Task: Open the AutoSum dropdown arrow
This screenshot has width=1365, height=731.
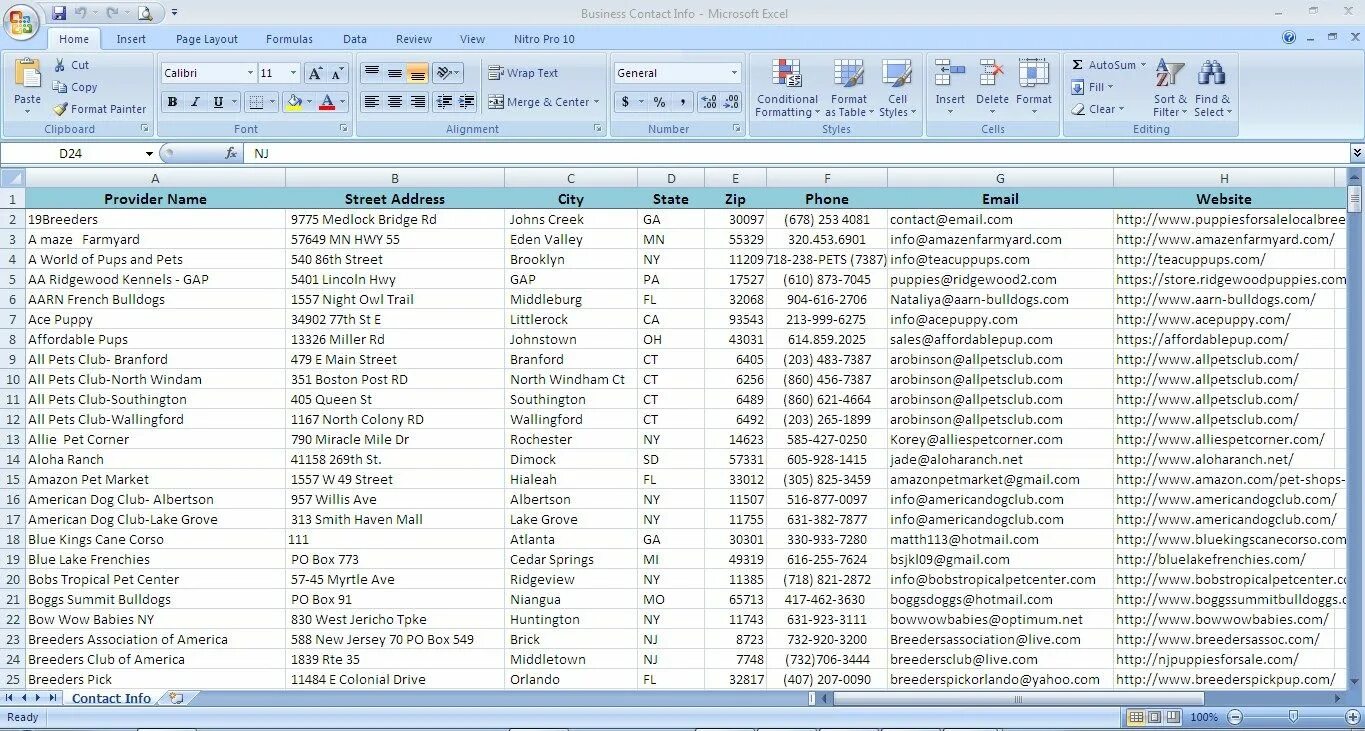Action: click(1144, 65)
